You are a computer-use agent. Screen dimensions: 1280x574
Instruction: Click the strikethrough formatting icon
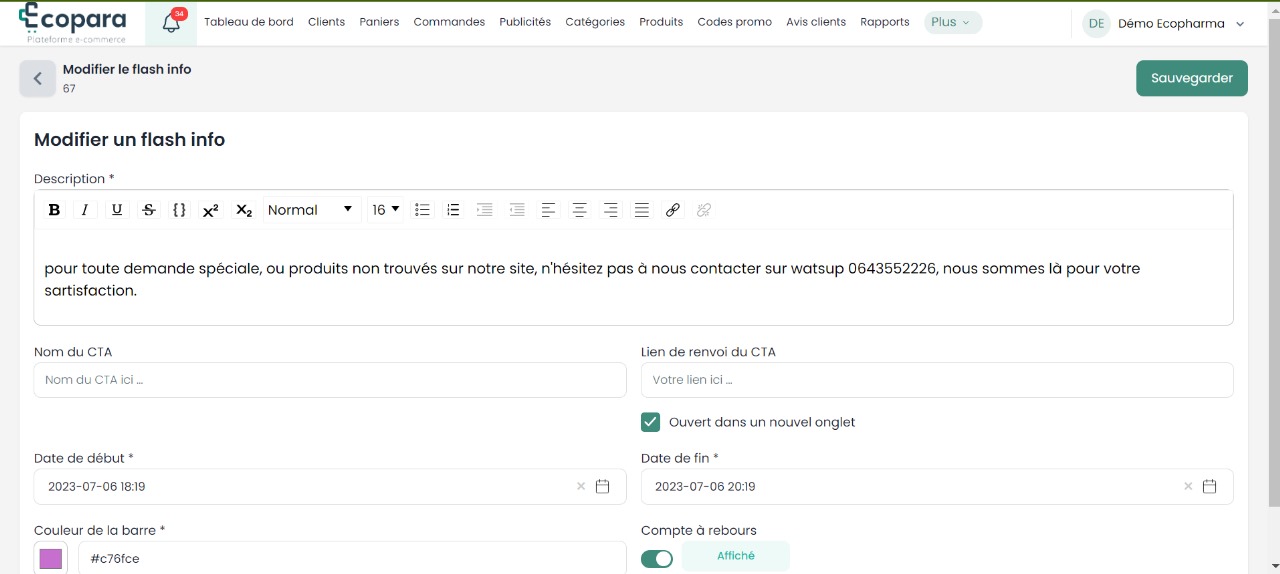pos(149,210)
